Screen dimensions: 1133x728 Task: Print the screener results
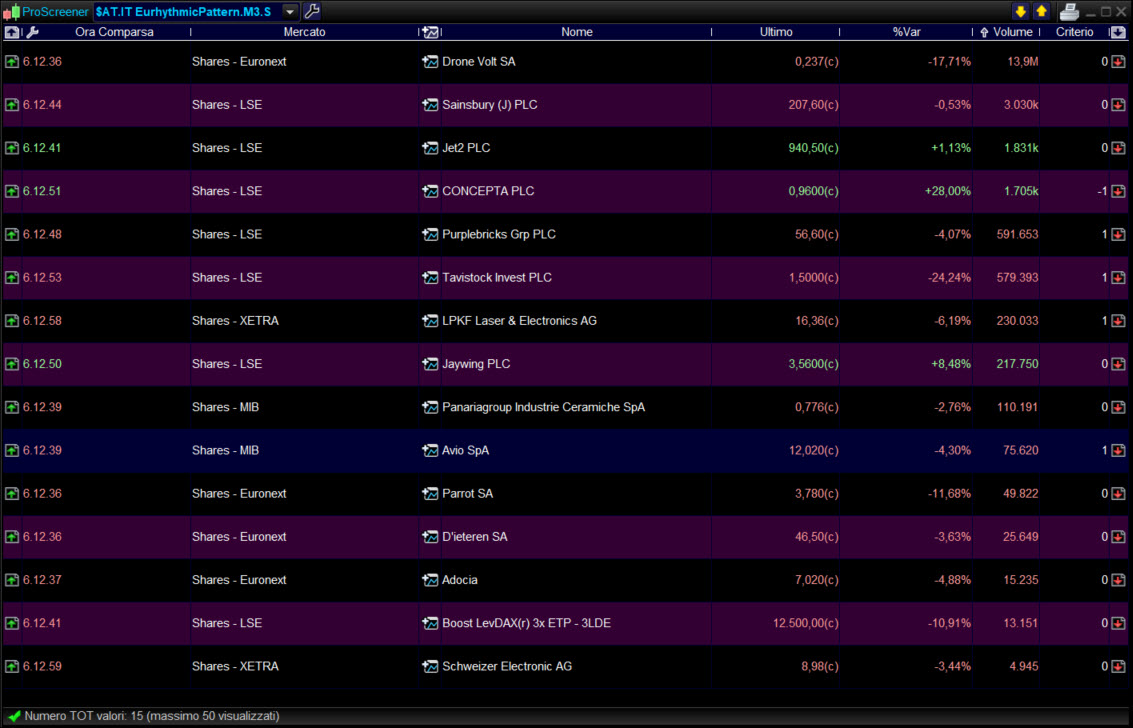click(1069, 12)
